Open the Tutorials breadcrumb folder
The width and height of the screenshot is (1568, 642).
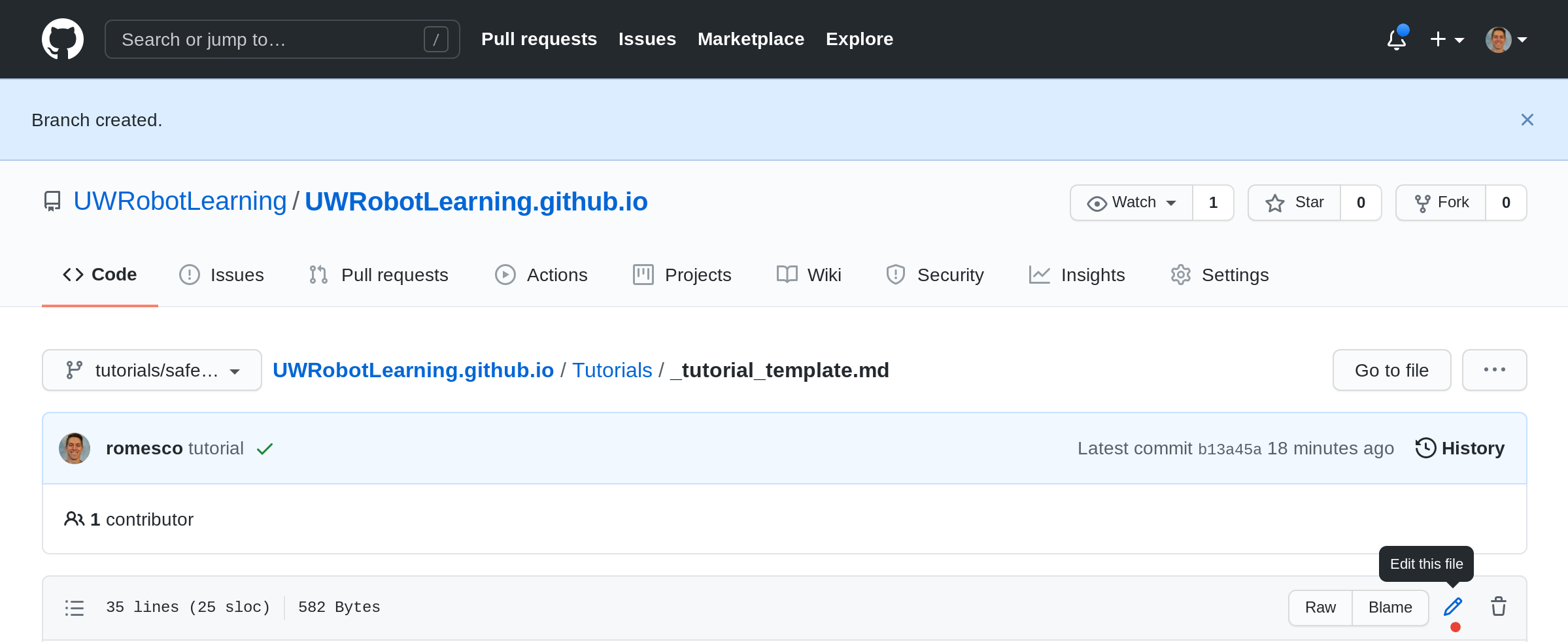click(x=612, y=370)
